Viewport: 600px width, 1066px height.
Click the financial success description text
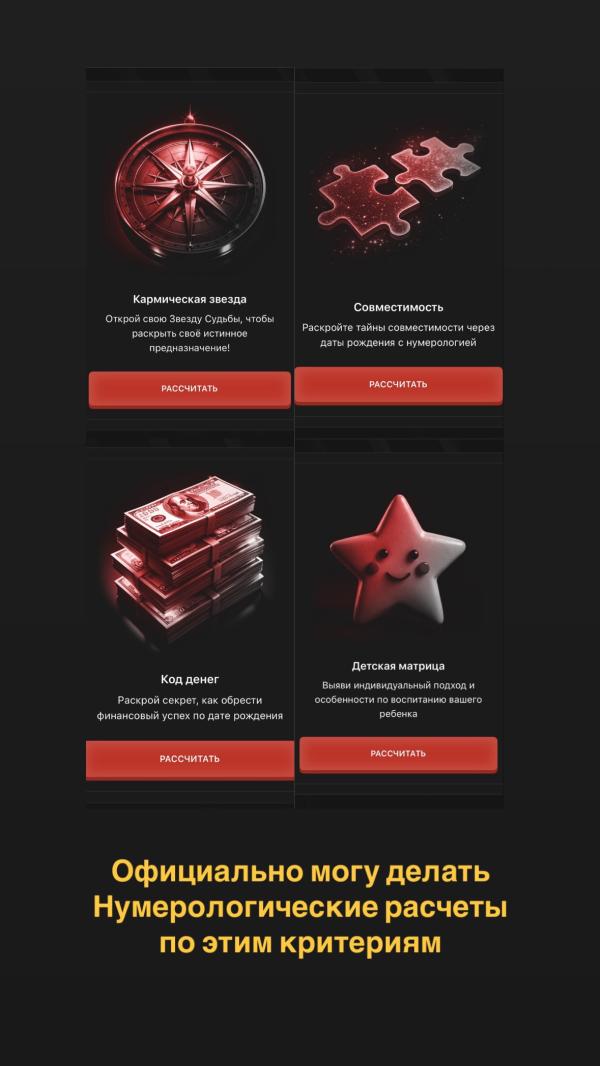click(190, 708)
